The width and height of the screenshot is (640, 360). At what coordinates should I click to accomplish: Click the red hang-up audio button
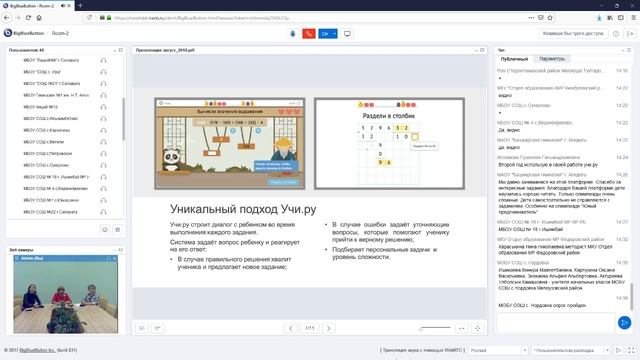click(x=309, y=33)
